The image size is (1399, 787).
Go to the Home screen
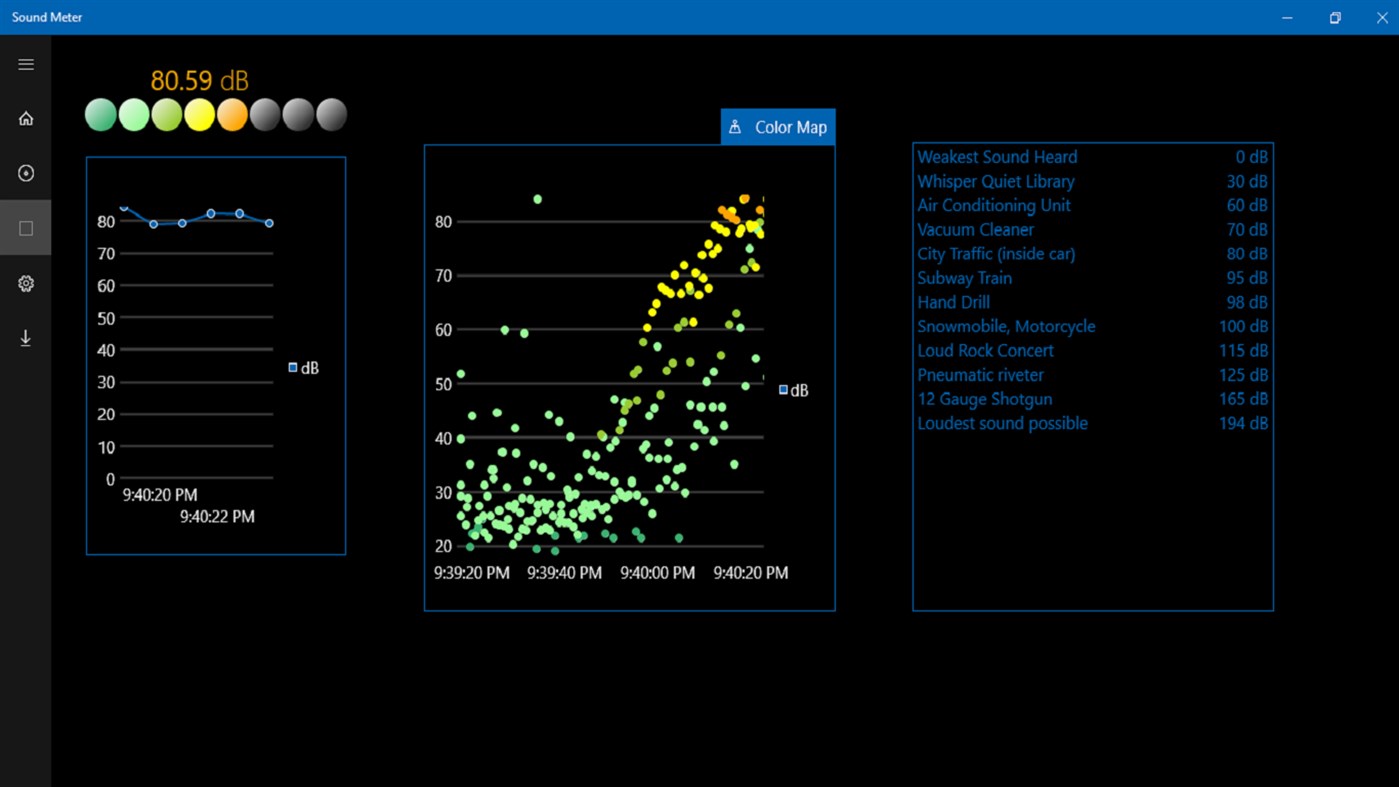25,117
